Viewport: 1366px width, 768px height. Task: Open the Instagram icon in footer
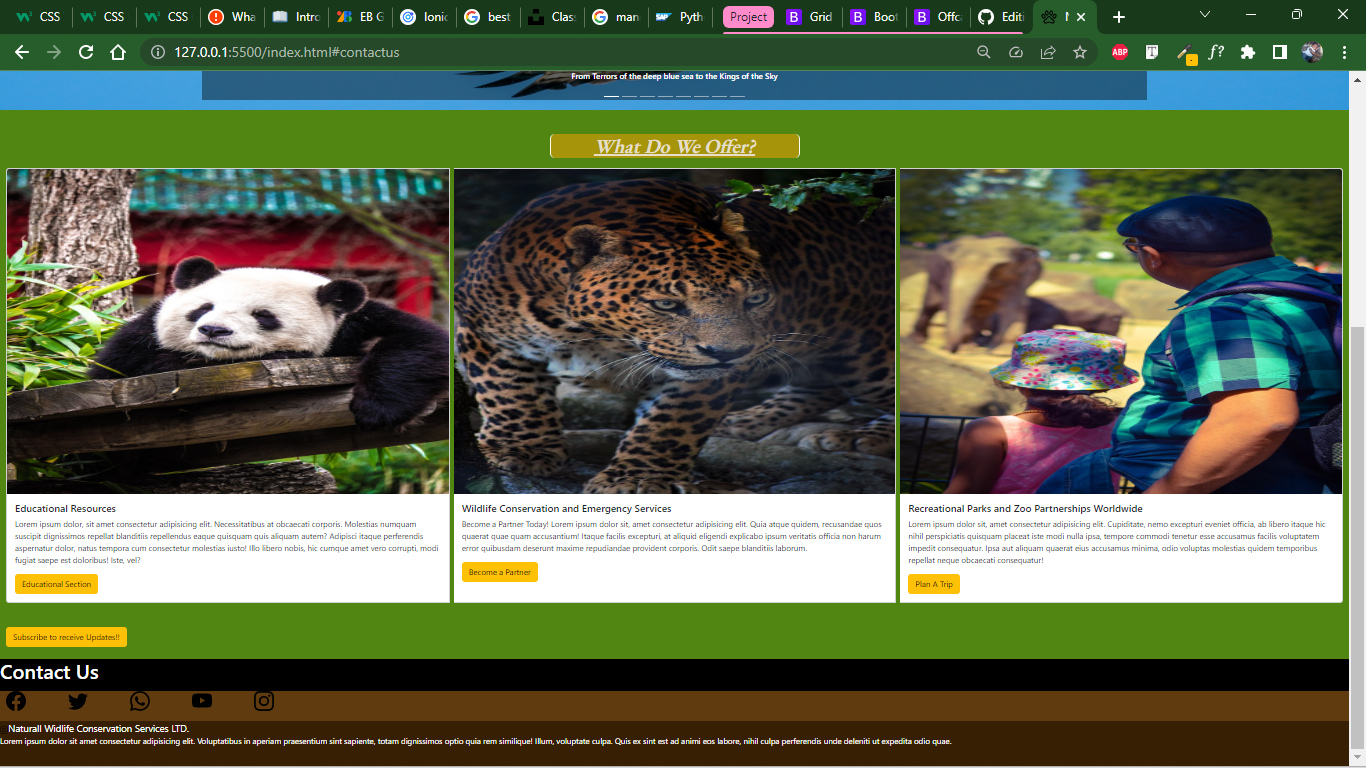coord(264,701)
